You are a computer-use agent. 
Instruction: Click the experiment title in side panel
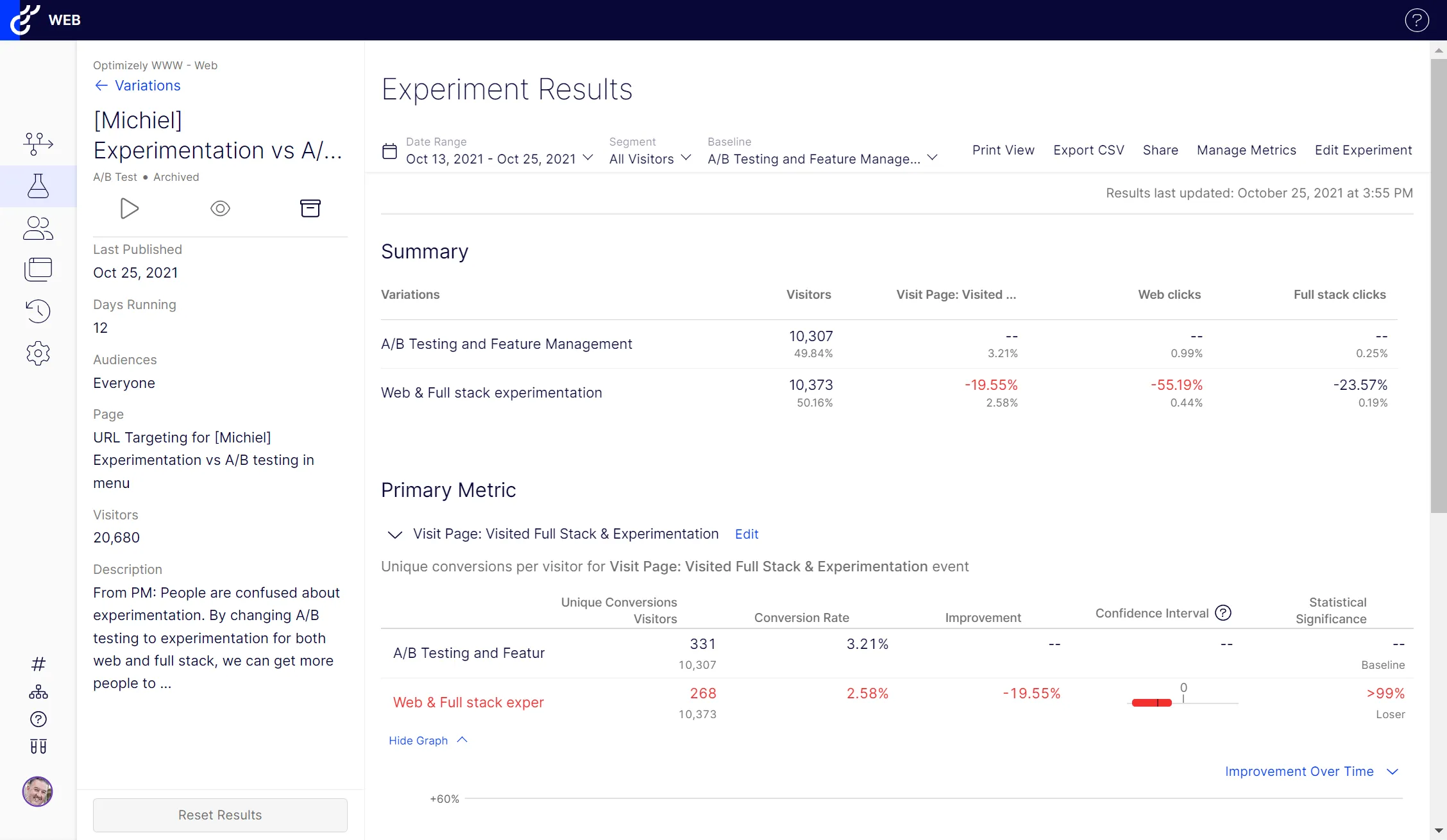pos(218,135)
